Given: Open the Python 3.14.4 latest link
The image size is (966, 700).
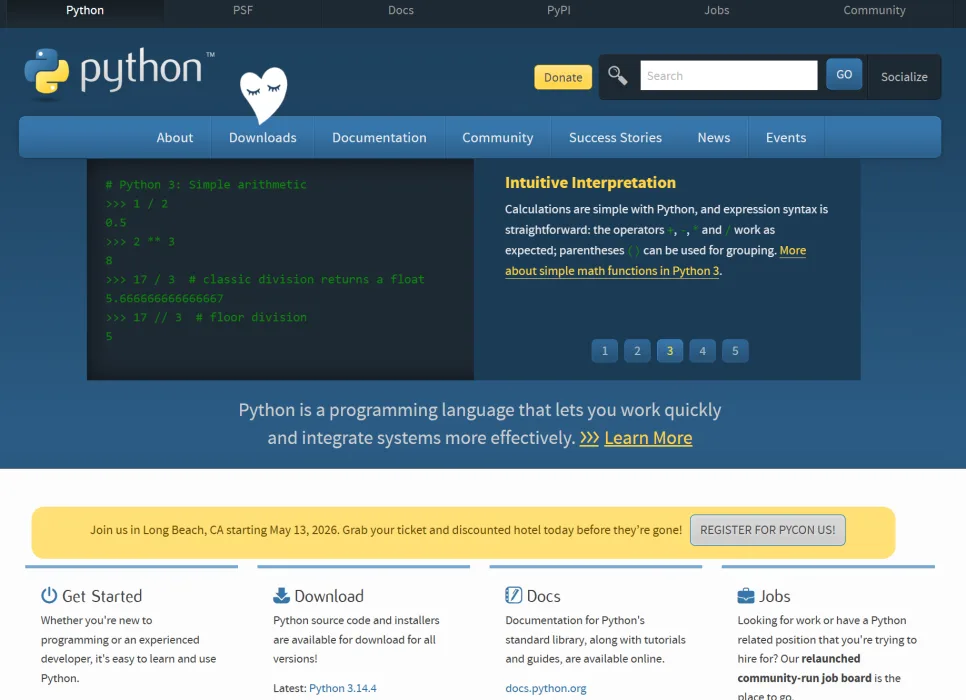Looking at the screenshot, I should (x=343, y=688).
